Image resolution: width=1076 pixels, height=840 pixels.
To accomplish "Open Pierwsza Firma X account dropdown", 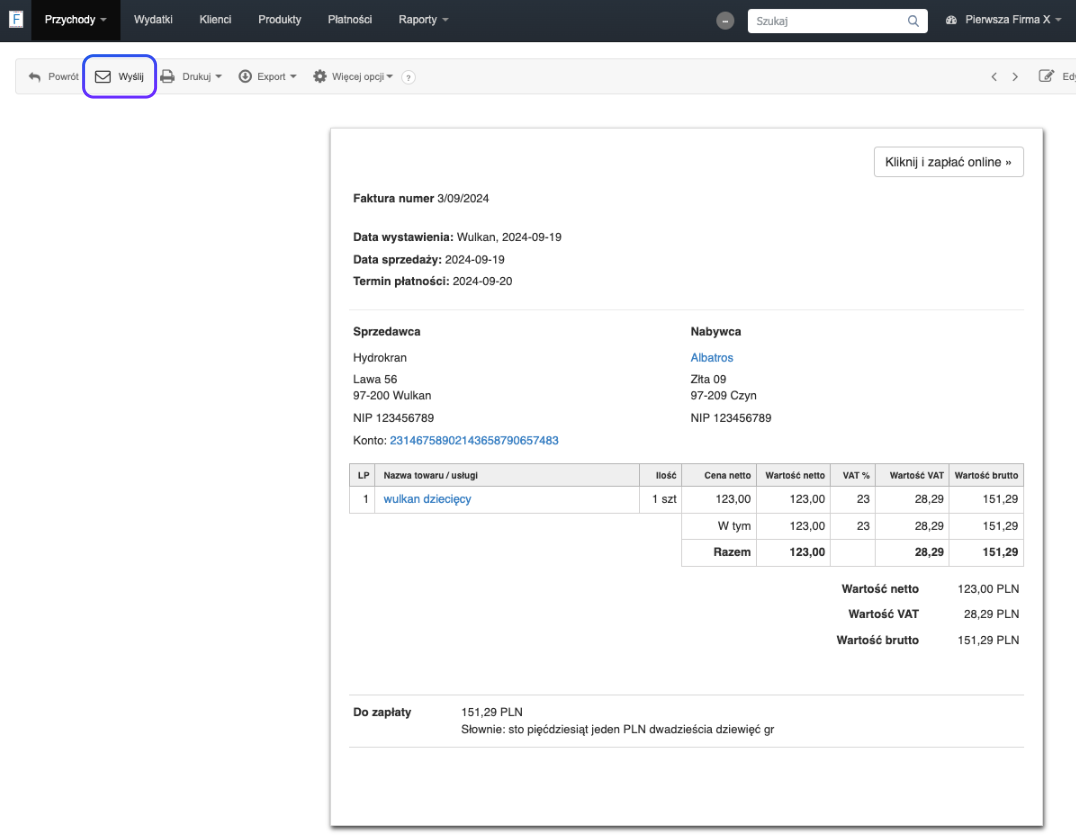I will click(1002, 20).
